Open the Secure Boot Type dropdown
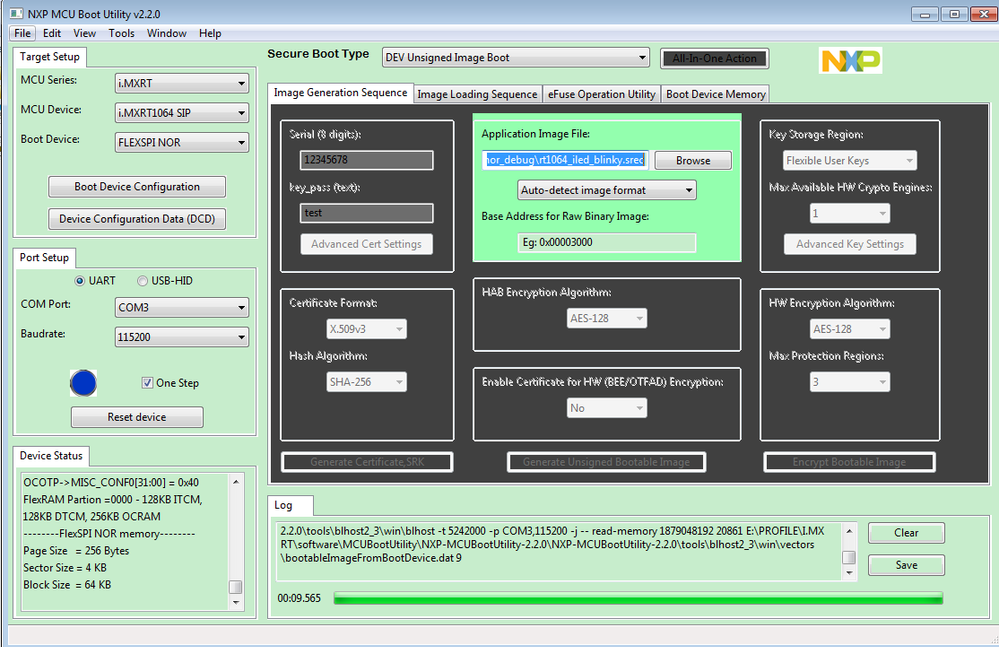Viewport: 999px width, 647px height. (x=515, y=57)
